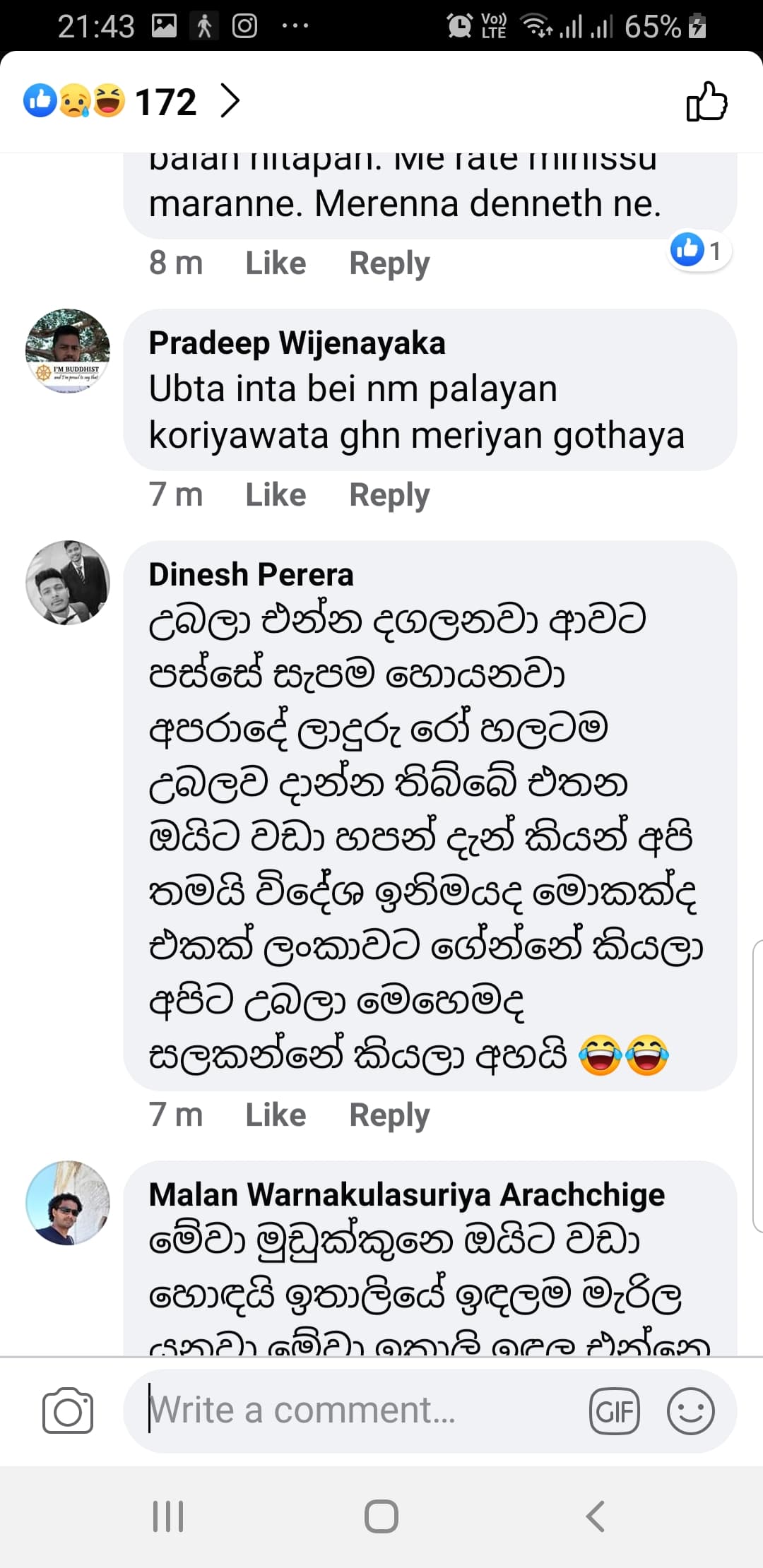Open Android recent apps button
The width and height of the screenshot is (763, 1568).
pos(168,1516)
